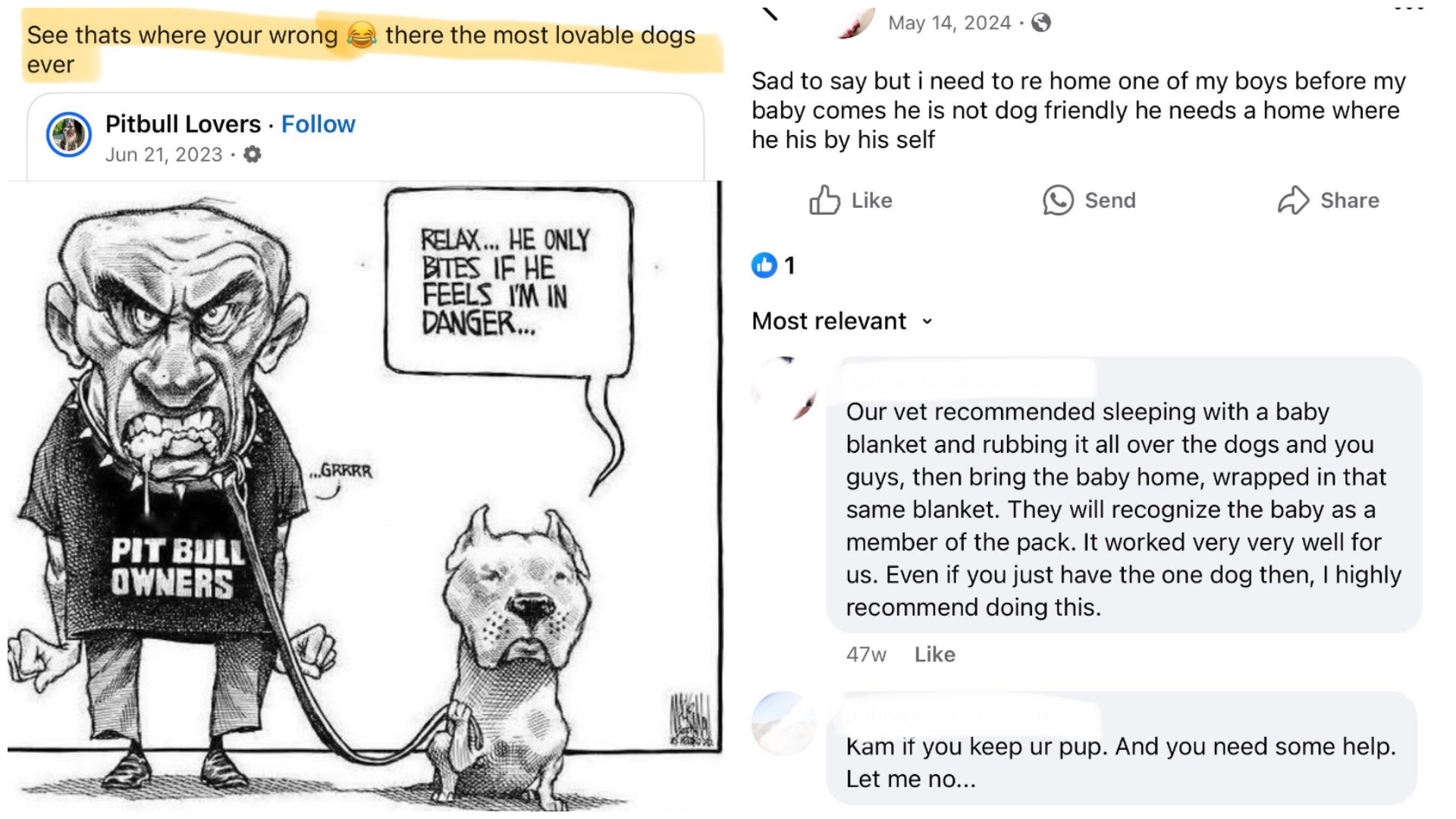Click the back arrow at top of post
The width and height of the screenshot is (1456, 819).
tap(769, 13)
